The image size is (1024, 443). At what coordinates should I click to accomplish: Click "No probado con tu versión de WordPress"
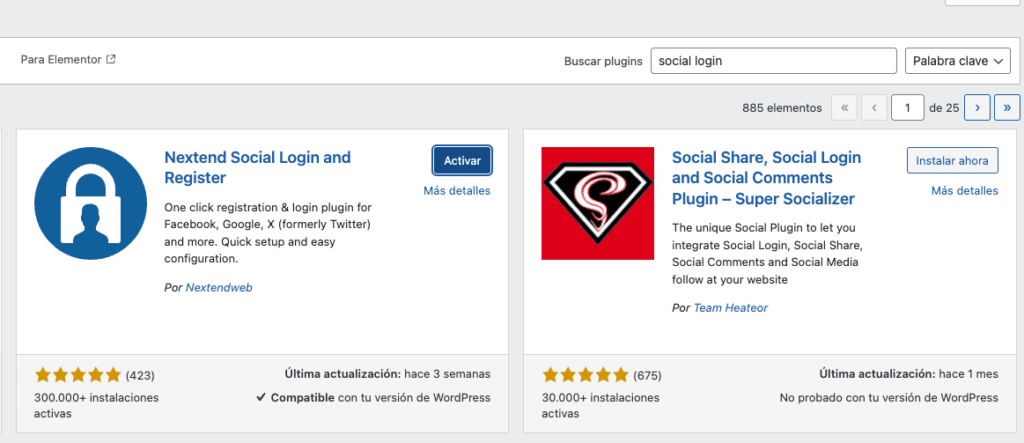(889, 397)
